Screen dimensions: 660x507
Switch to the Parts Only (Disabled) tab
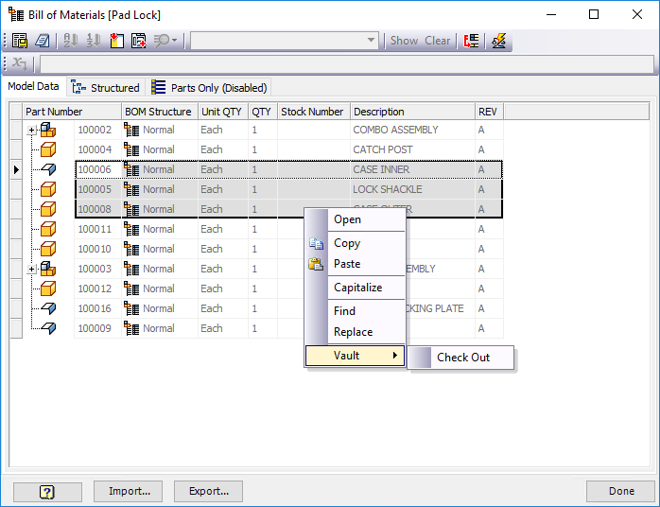(x=209, y=88)
